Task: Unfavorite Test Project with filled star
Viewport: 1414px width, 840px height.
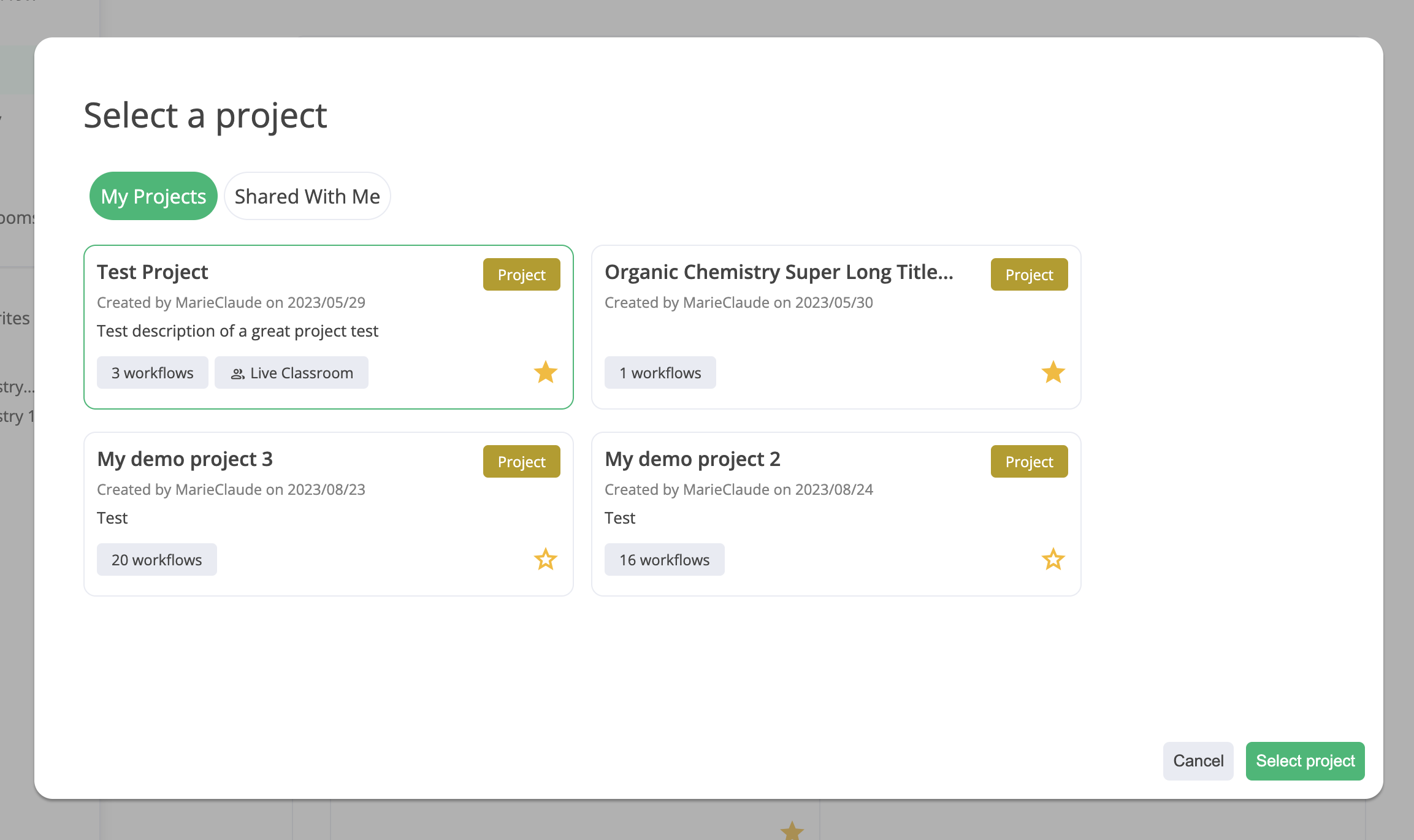Action: [545, 372]
